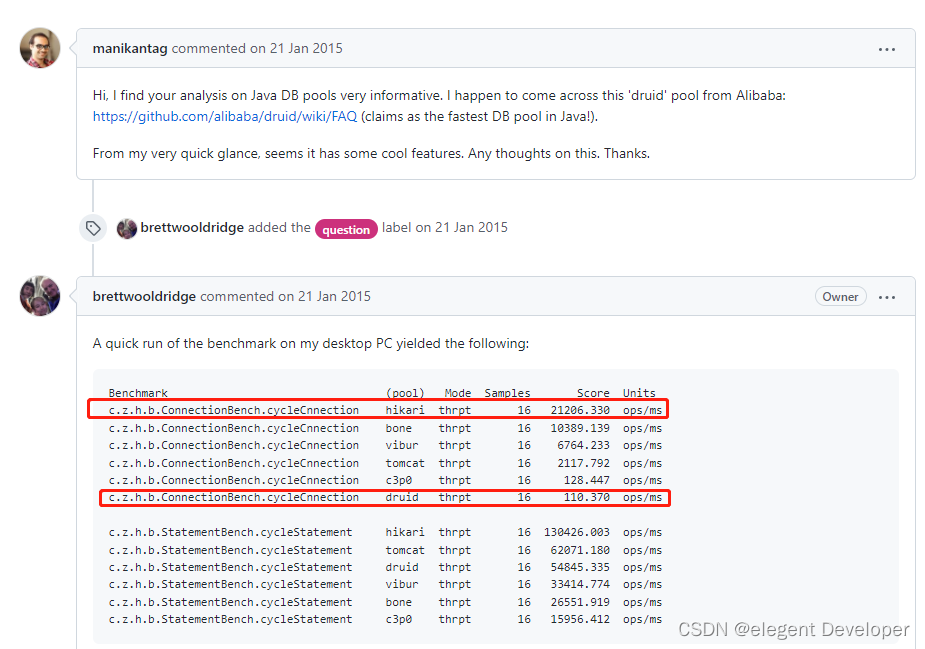Click the StatementBench tomcat score 62071.180
The height and width of the screenshot is (649, 925).
coord(580,550)
